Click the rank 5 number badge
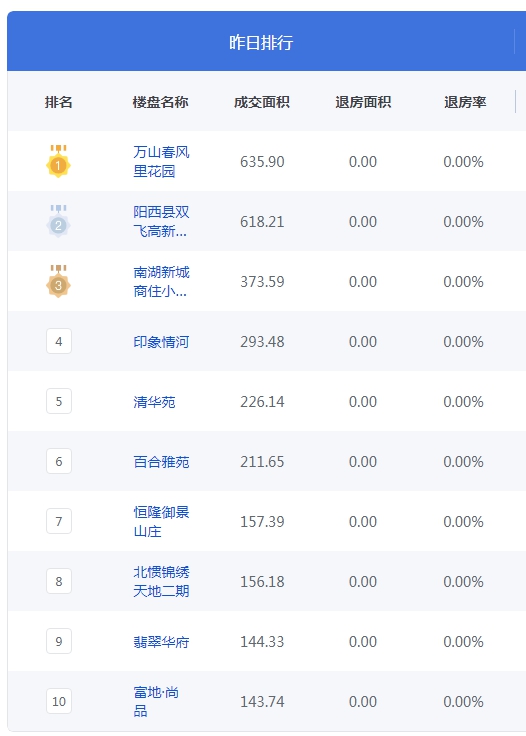 (x=59, y=401)
